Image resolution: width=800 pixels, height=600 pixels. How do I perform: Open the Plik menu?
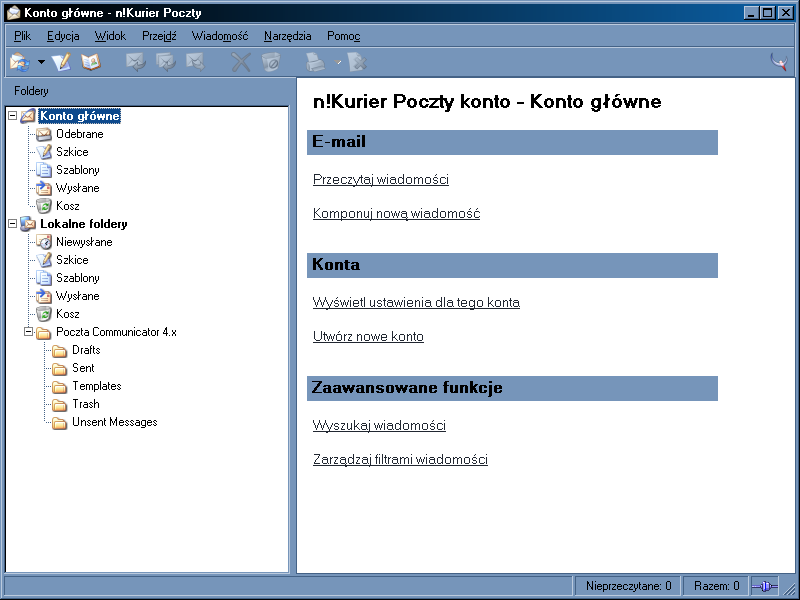22,36
